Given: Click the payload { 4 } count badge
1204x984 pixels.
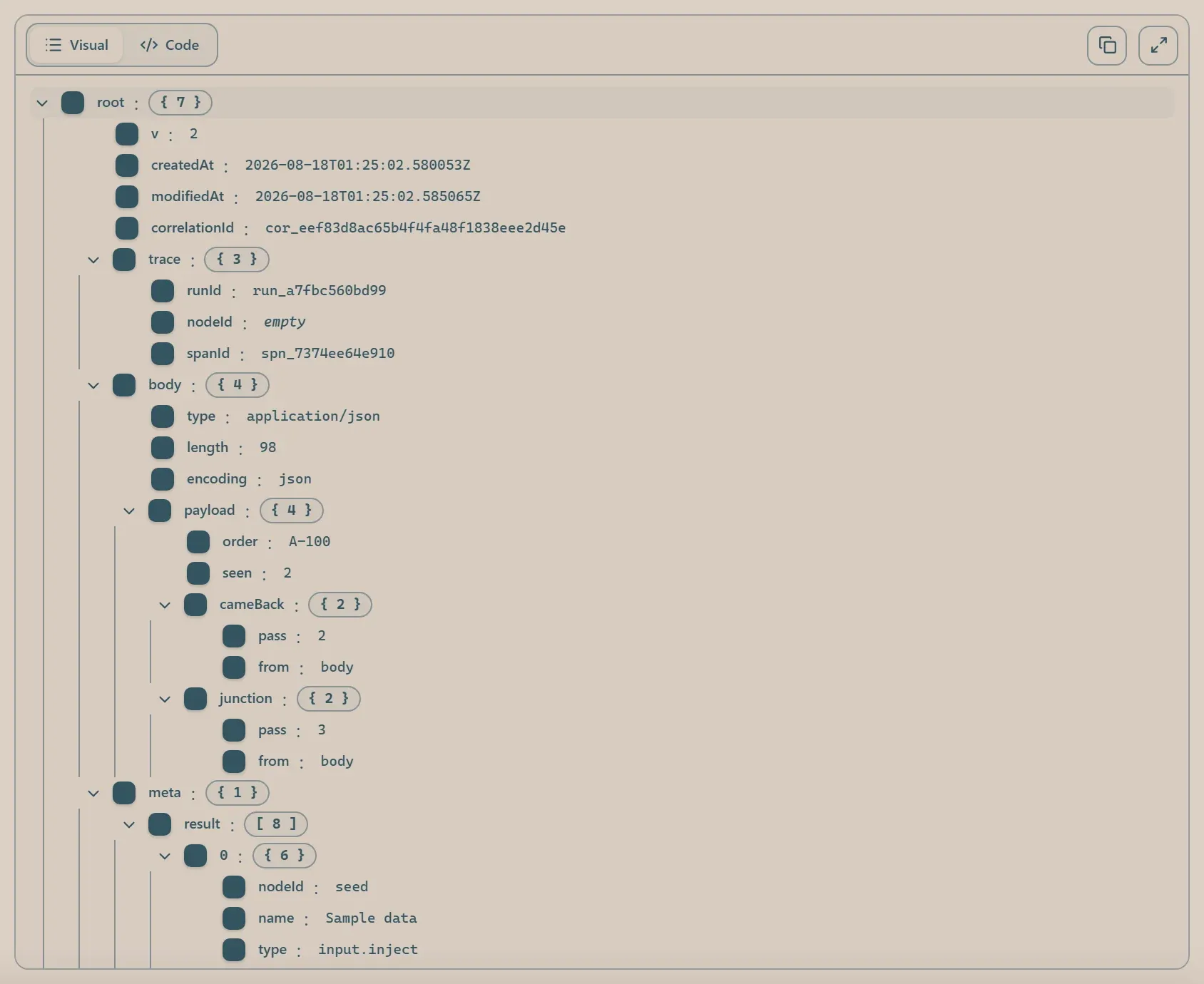Looking at the screenshot, I should pyautogui.click(x=292, y=511).
